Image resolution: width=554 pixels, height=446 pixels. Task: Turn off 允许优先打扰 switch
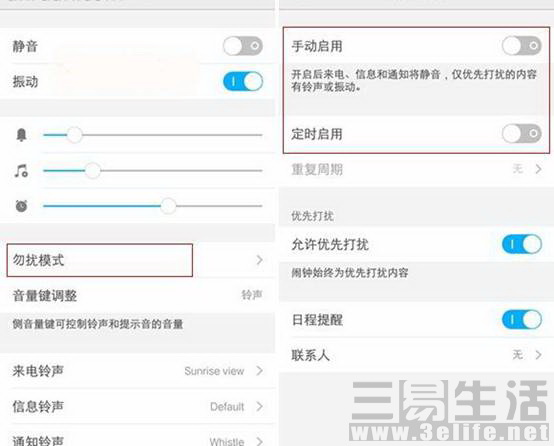pos(521,244)
